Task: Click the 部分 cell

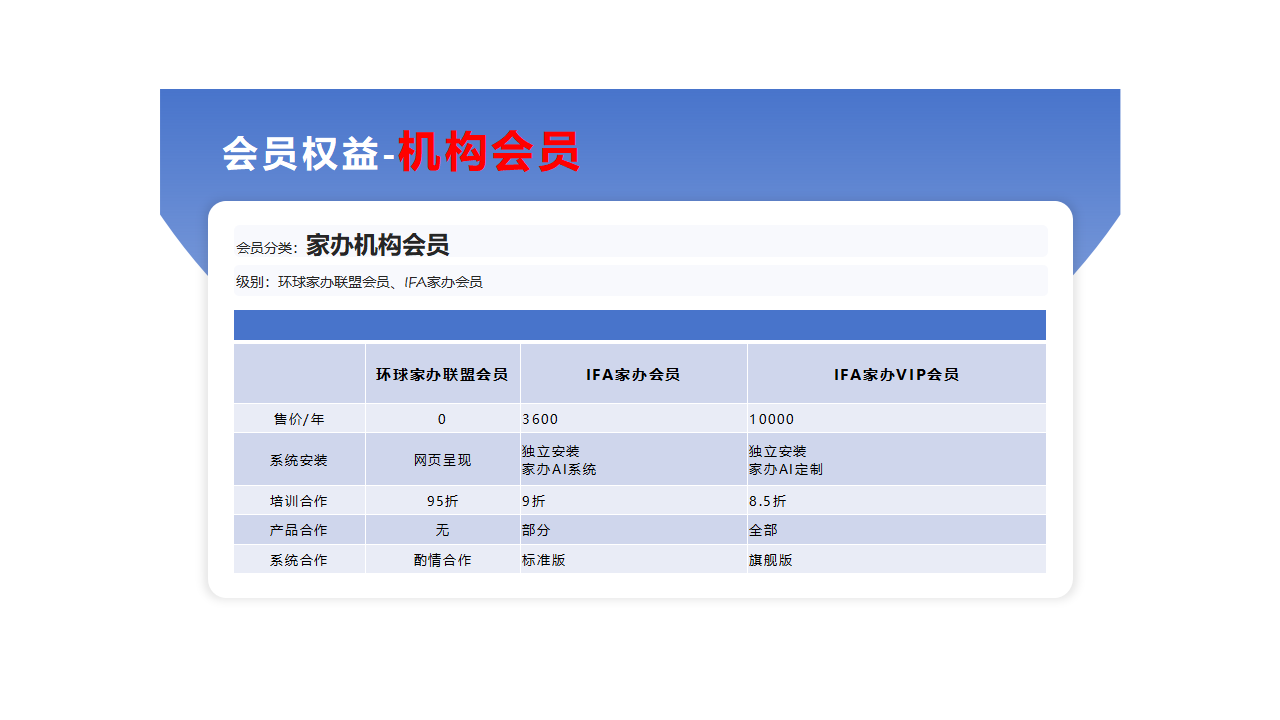Action: [x=633, y=530]
